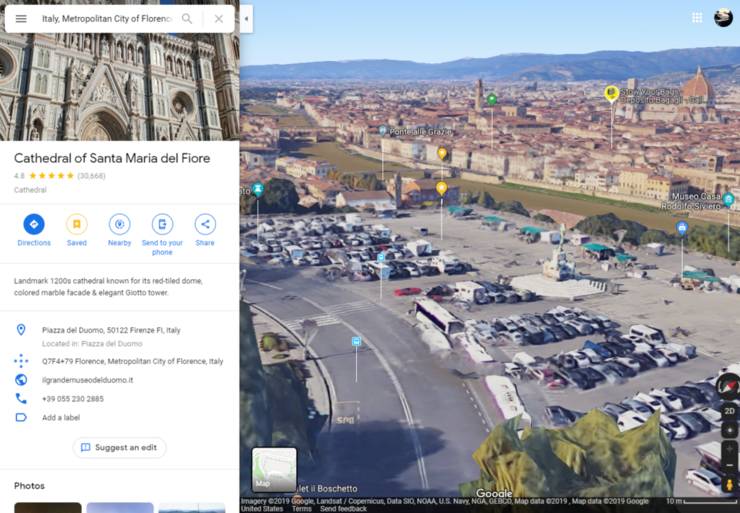740x513 pixels.
Task: Click the compass to reset orientation
Action: coord(729,386)
